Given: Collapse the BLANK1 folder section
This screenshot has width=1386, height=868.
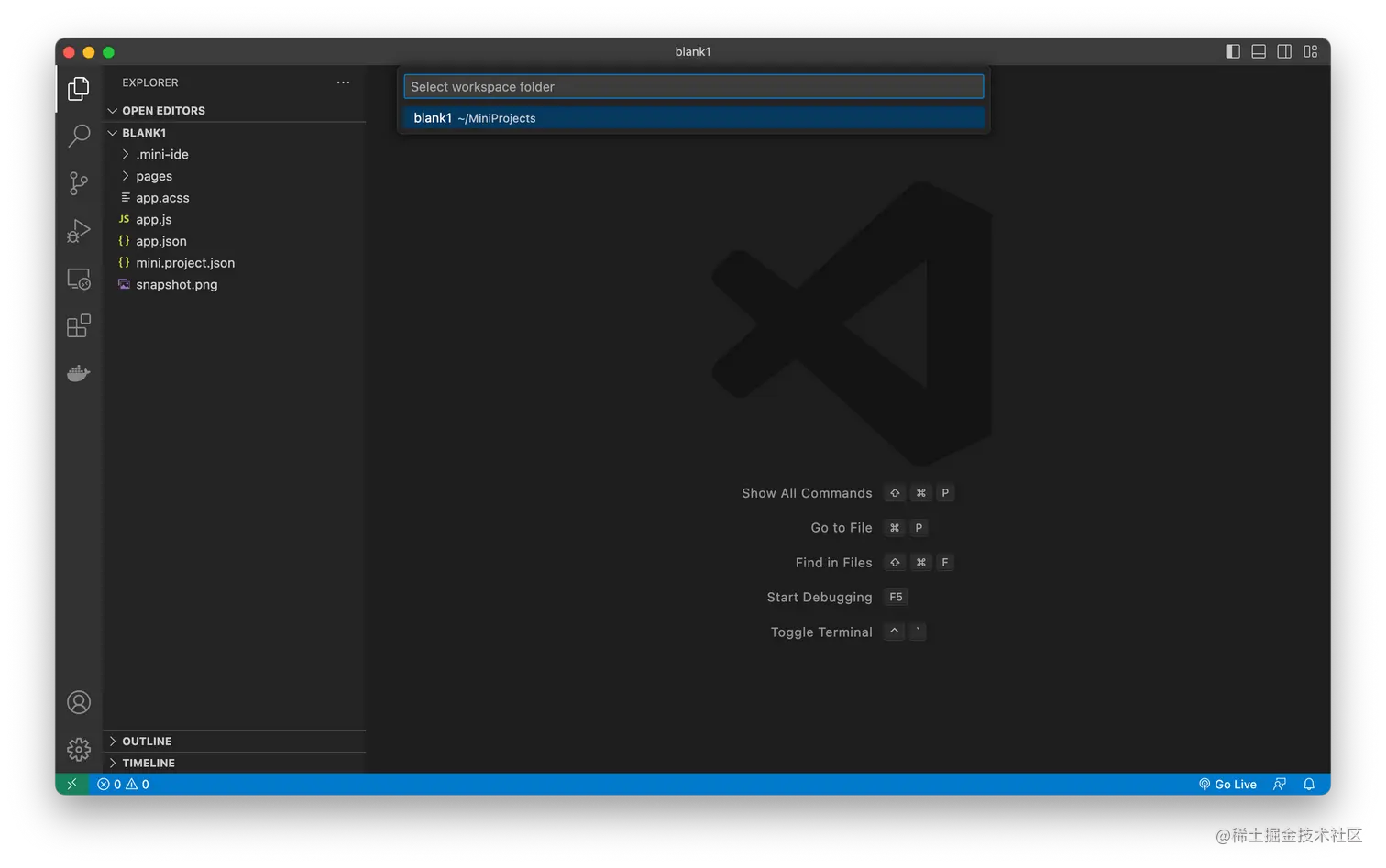Looking at the screenshot, I should pos(236,133).
